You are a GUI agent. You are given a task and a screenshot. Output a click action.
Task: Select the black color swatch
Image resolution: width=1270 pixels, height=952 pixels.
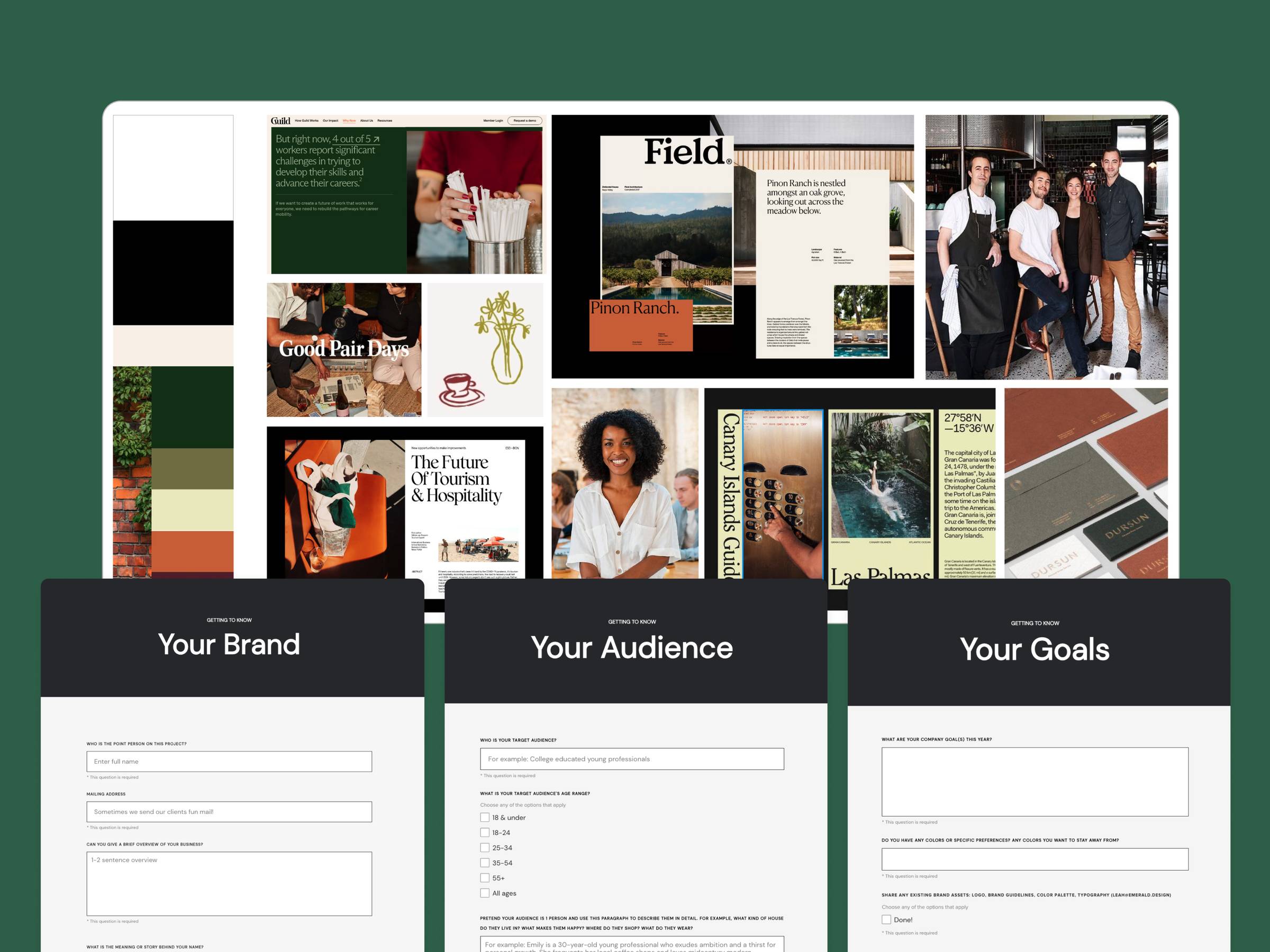pos(173,273)
